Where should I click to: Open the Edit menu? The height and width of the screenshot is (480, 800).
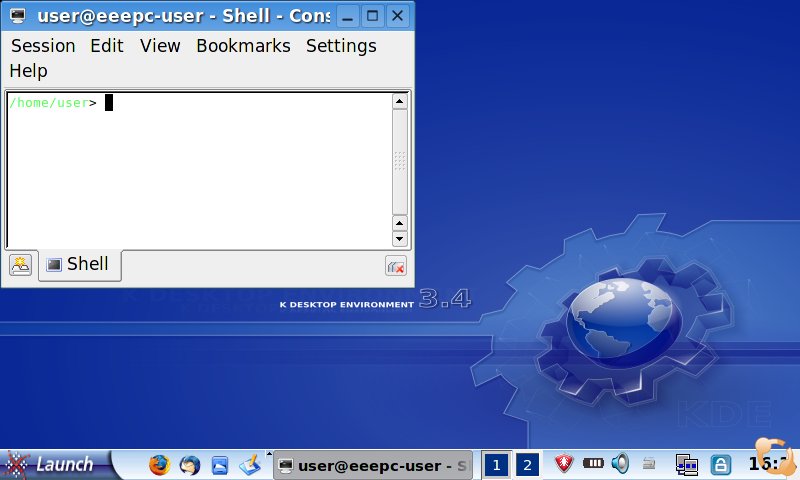(107, 46)
